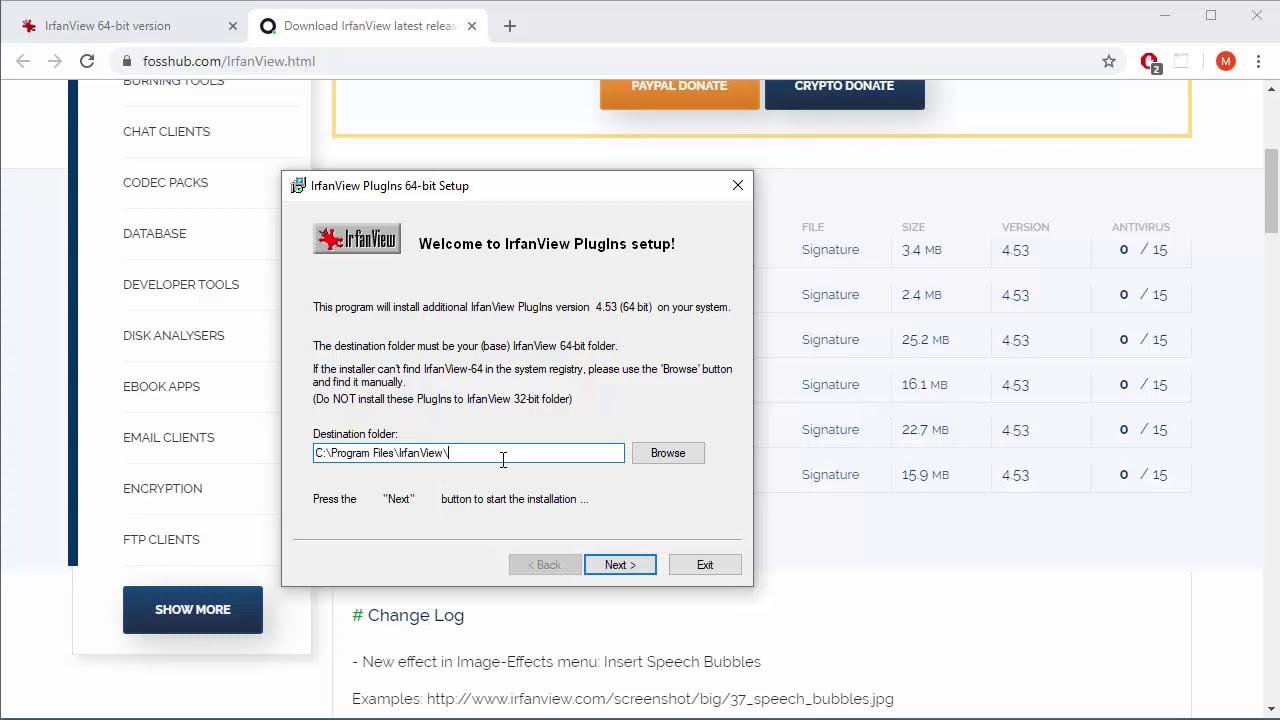The height and width of the screenshot is (720, 1280).
Task: Close the IrfanView 64-bit version tab
Action: point(232,26)
